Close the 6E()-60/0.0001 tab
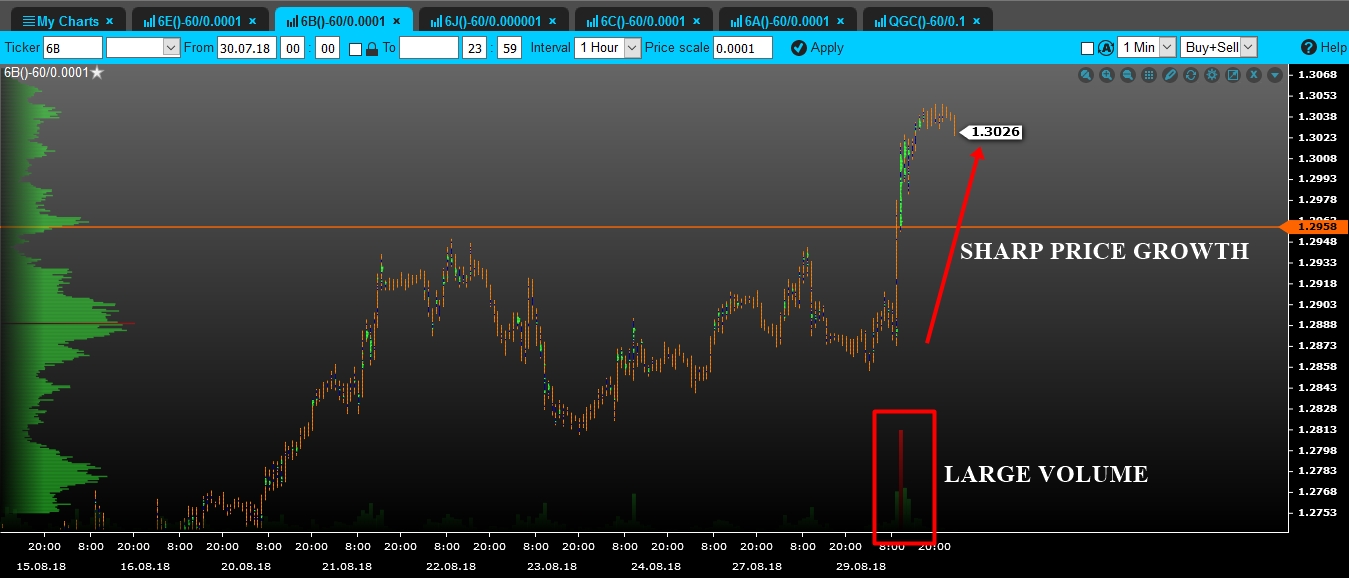The width and height of the screenshot is (1349, 578). [253, 21]
